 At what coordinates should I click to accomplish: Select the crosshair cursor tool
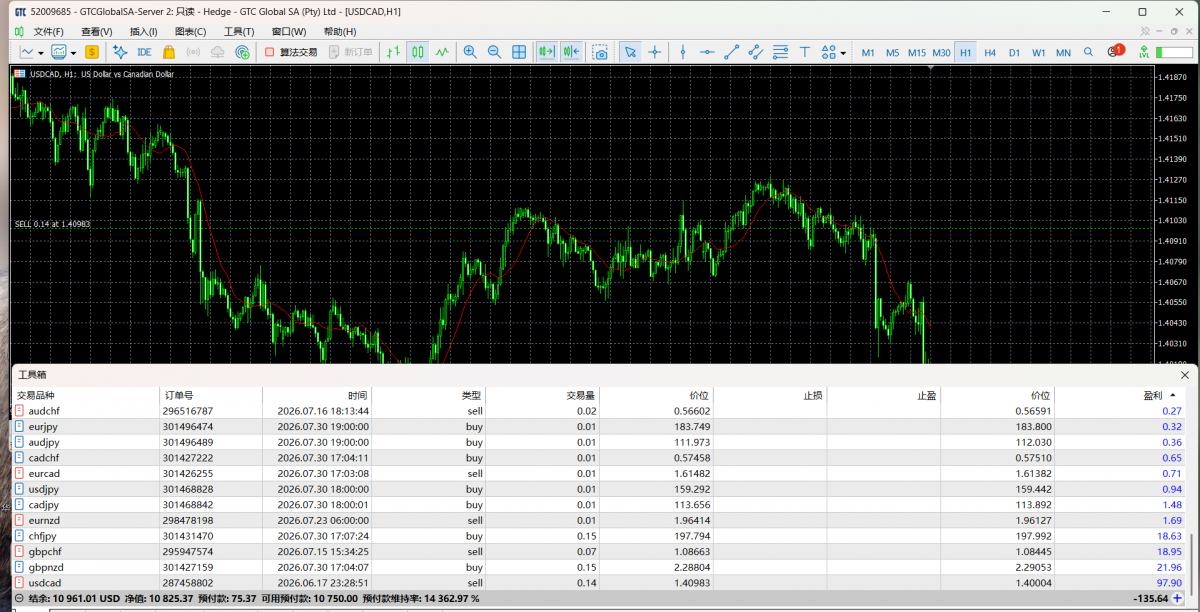tap(655, 52)
